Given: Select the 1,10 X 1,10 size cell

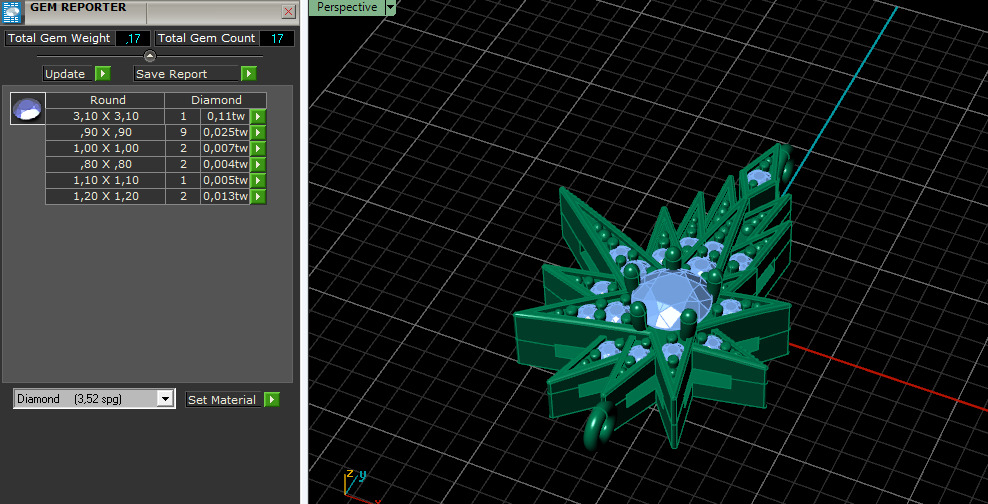Looking at the screenshot, I should click(105, 181).
